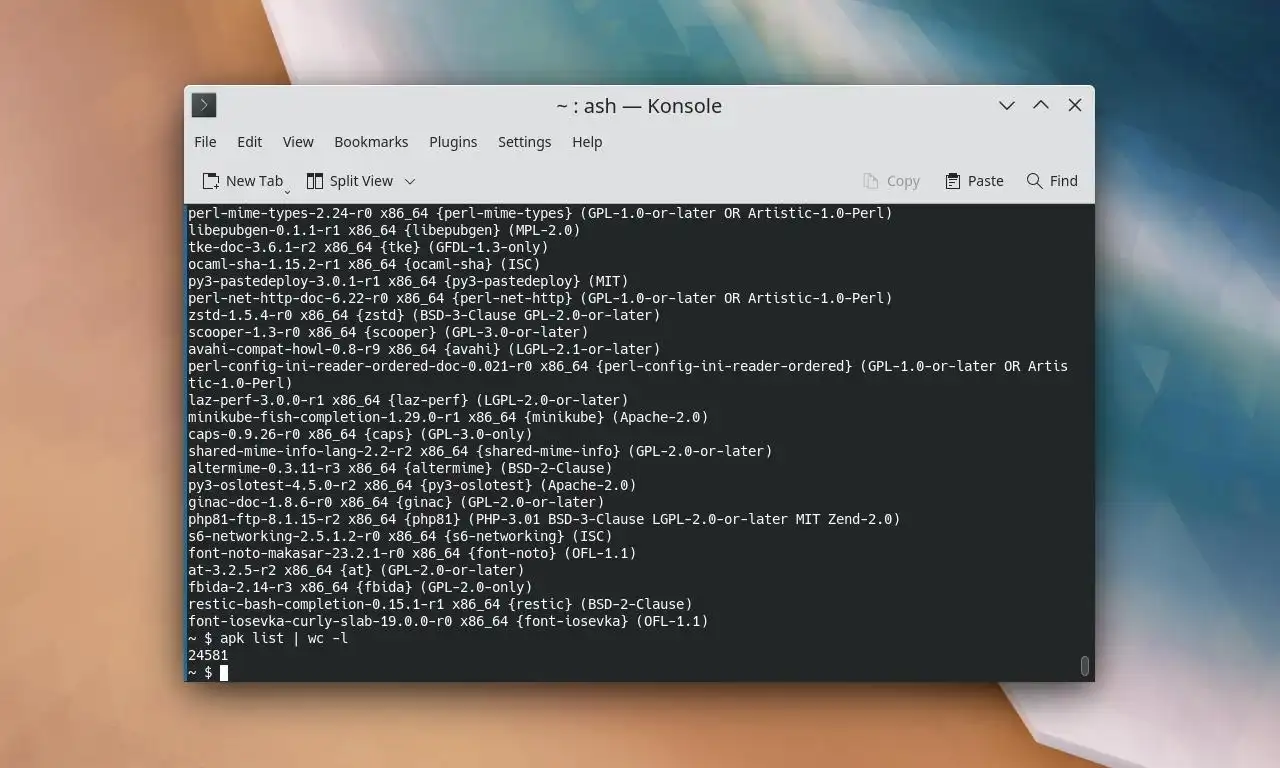Click the font-iosevka-curly-slab-19.0.0-r0 line
Image resolution: width=1280 pixels, height=768 pixels.
[x=448, y=621]
